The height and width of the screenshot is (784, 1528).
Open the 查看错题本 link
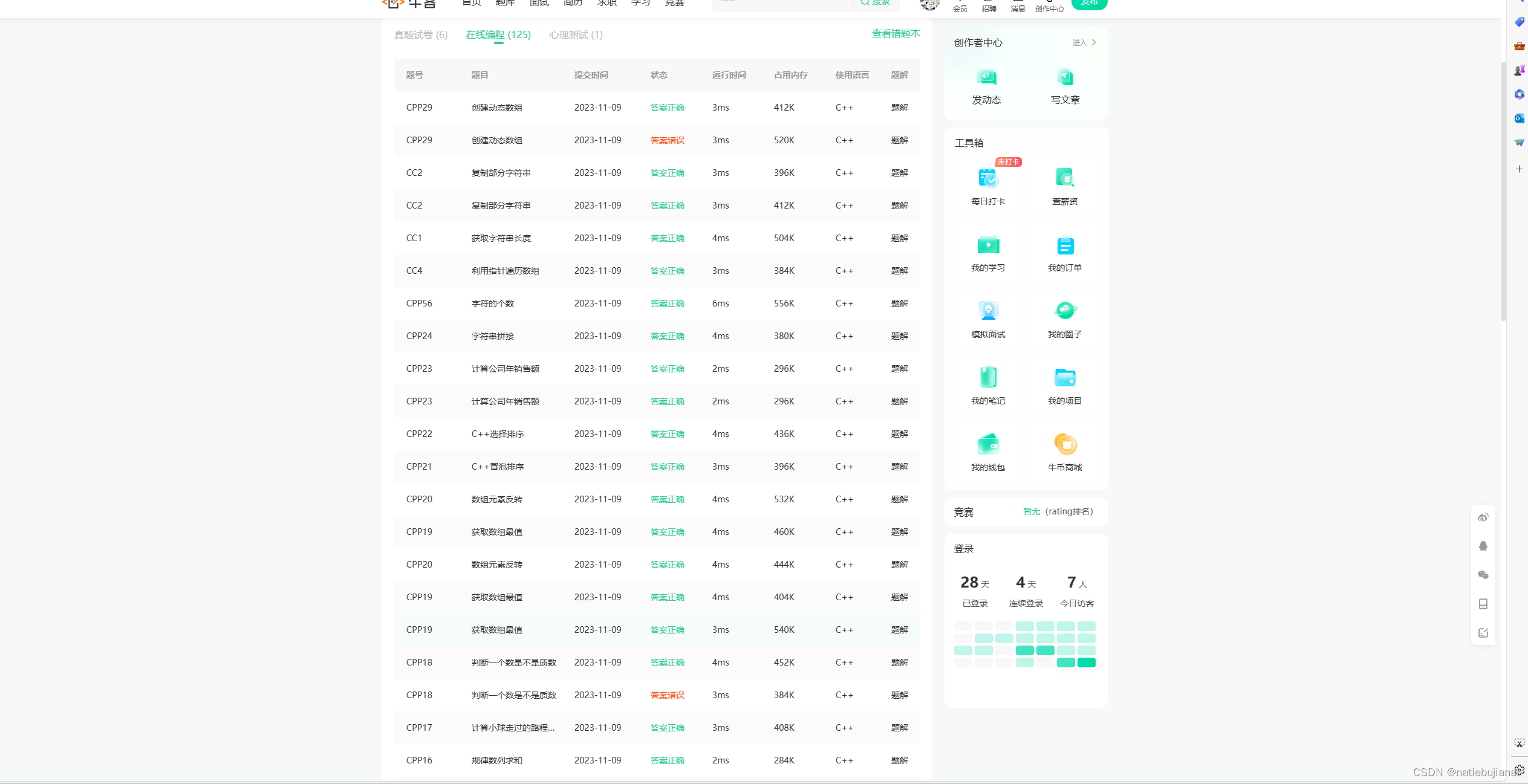coord(895,34)
